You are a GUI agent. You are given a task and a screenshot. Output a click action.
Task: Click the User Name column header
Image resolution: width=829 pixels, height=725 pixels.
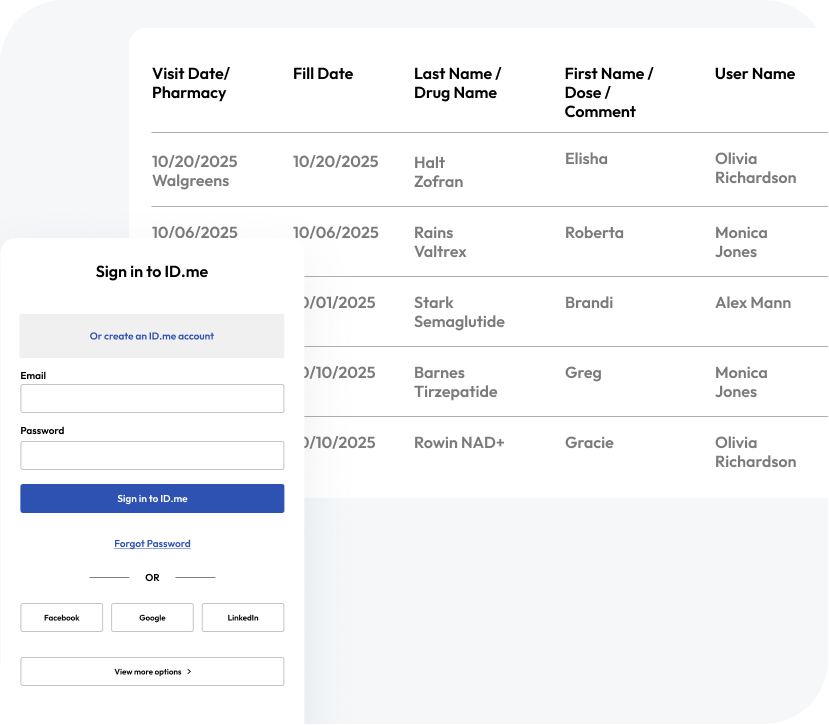tap(755, 74)
